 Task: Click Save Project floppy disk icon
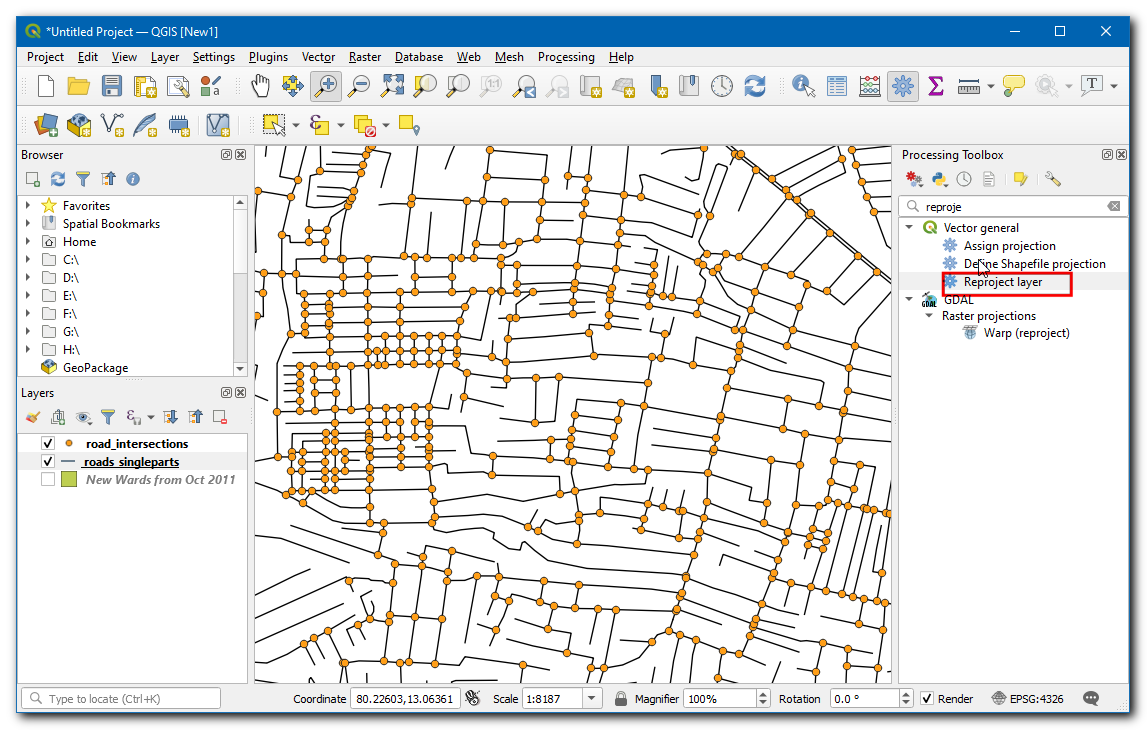coord(112,87)
